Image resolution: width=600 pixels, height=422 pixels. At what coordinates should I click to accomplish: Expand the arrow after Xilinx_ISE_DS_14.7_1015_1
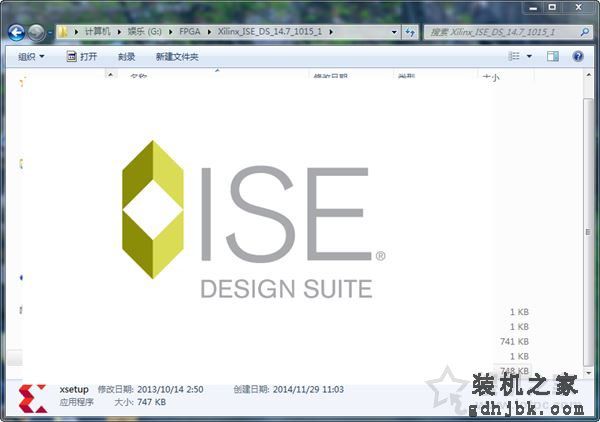(x=331, y=32)
